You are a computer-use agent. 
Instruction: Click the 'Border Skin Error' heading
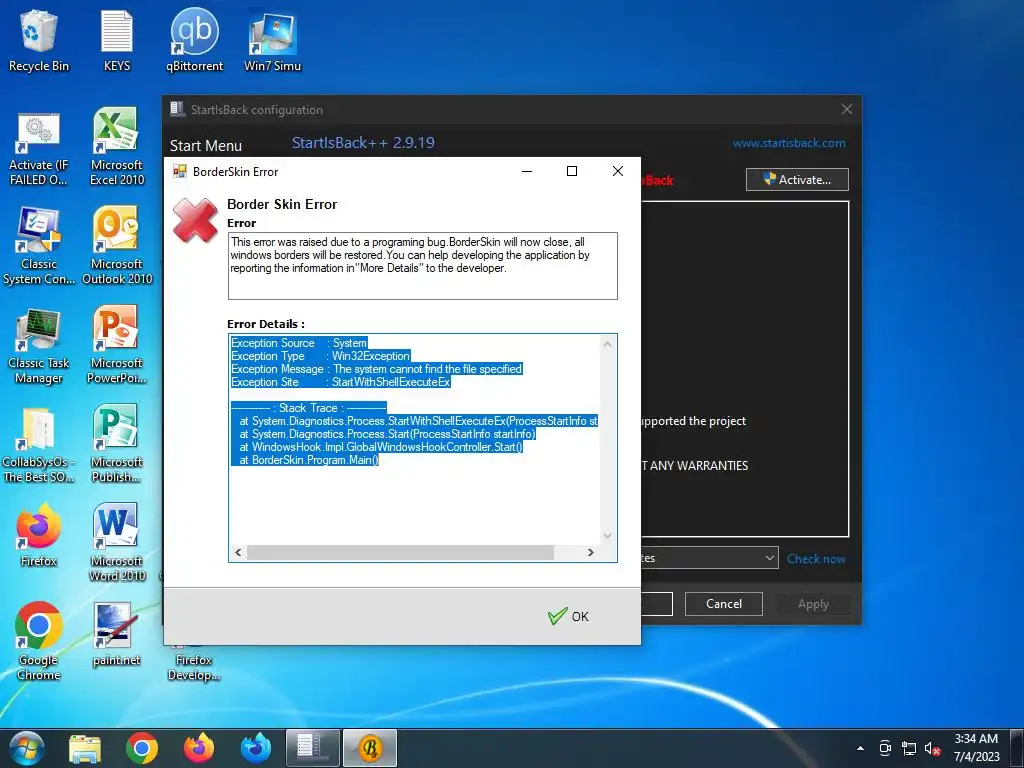[x=282, y=204]
